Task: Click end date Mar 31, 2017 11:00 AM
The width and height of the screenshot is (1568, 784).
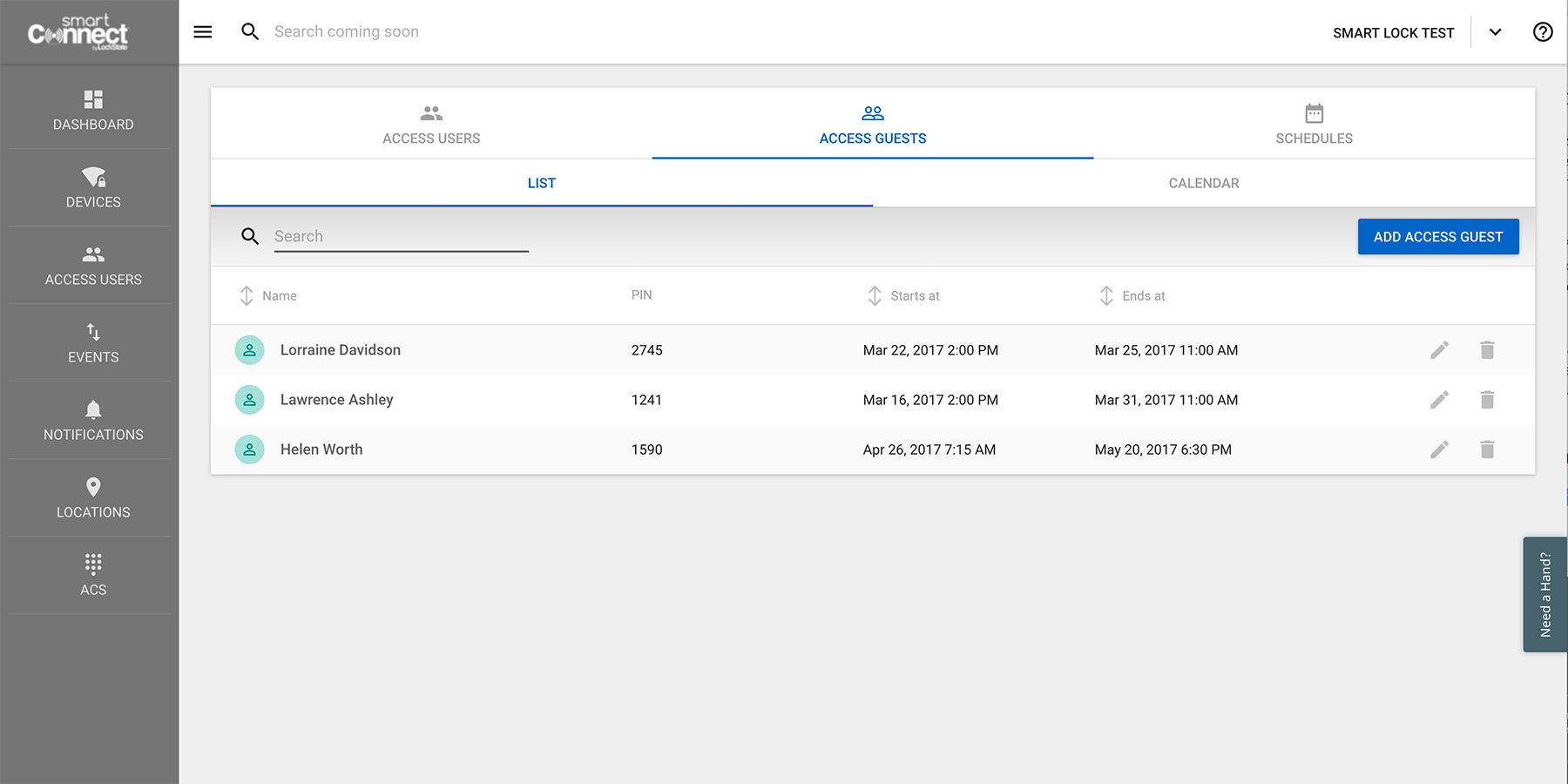Action: (x=1166, y=400)
